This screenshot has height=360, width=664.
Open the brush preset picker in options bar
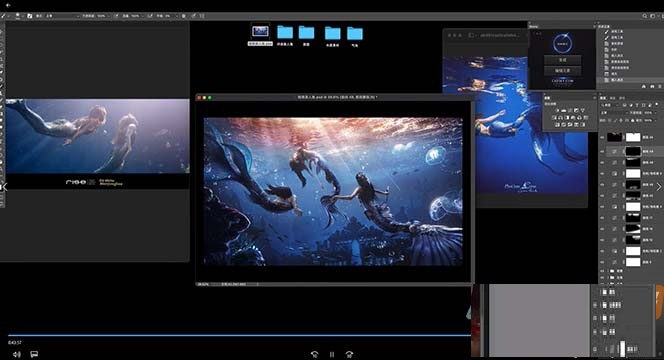[x=17, y=16]
